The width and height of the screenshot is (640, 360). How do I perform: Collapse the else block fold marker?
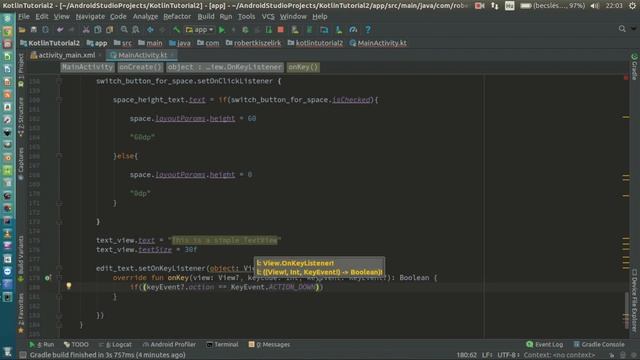(x=59, y=156)
